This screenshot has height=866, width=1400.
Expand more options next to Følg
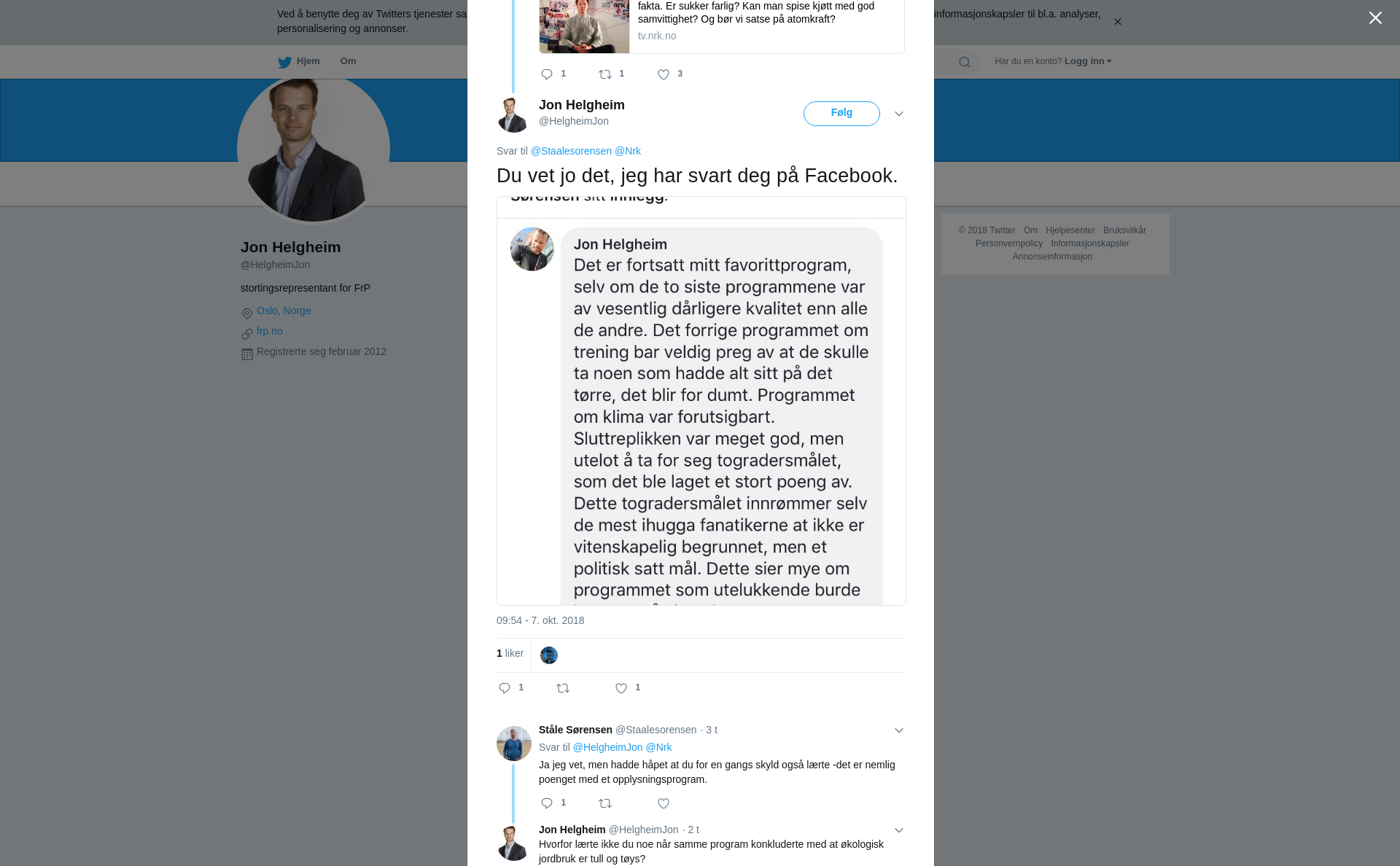click(x=899, y=114)
